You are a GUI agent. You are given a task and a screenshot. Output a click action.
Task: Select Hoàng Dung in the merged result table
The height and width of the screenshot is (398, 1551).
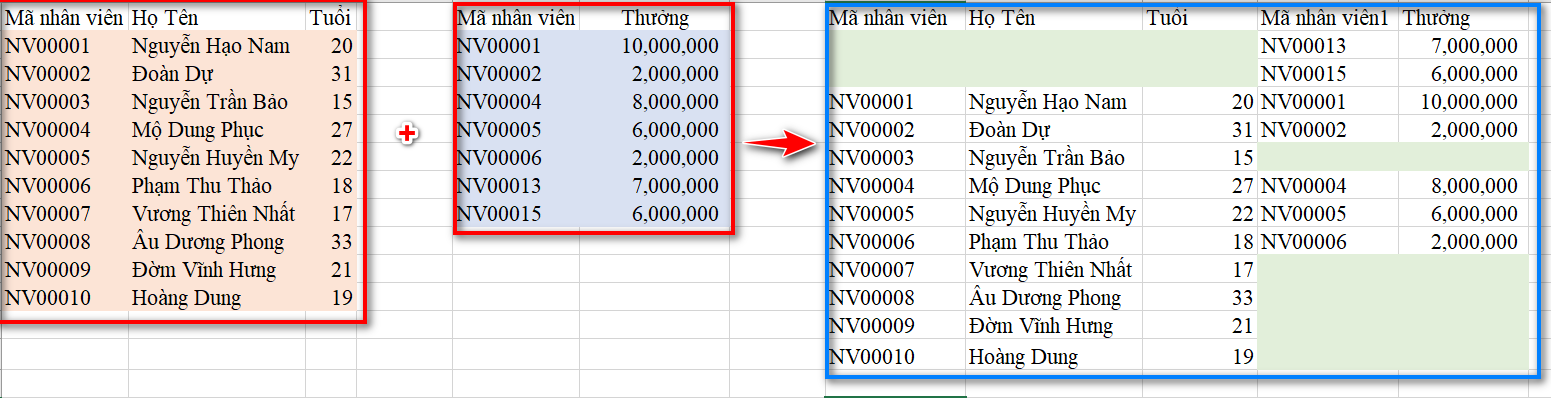point(1024,357)
